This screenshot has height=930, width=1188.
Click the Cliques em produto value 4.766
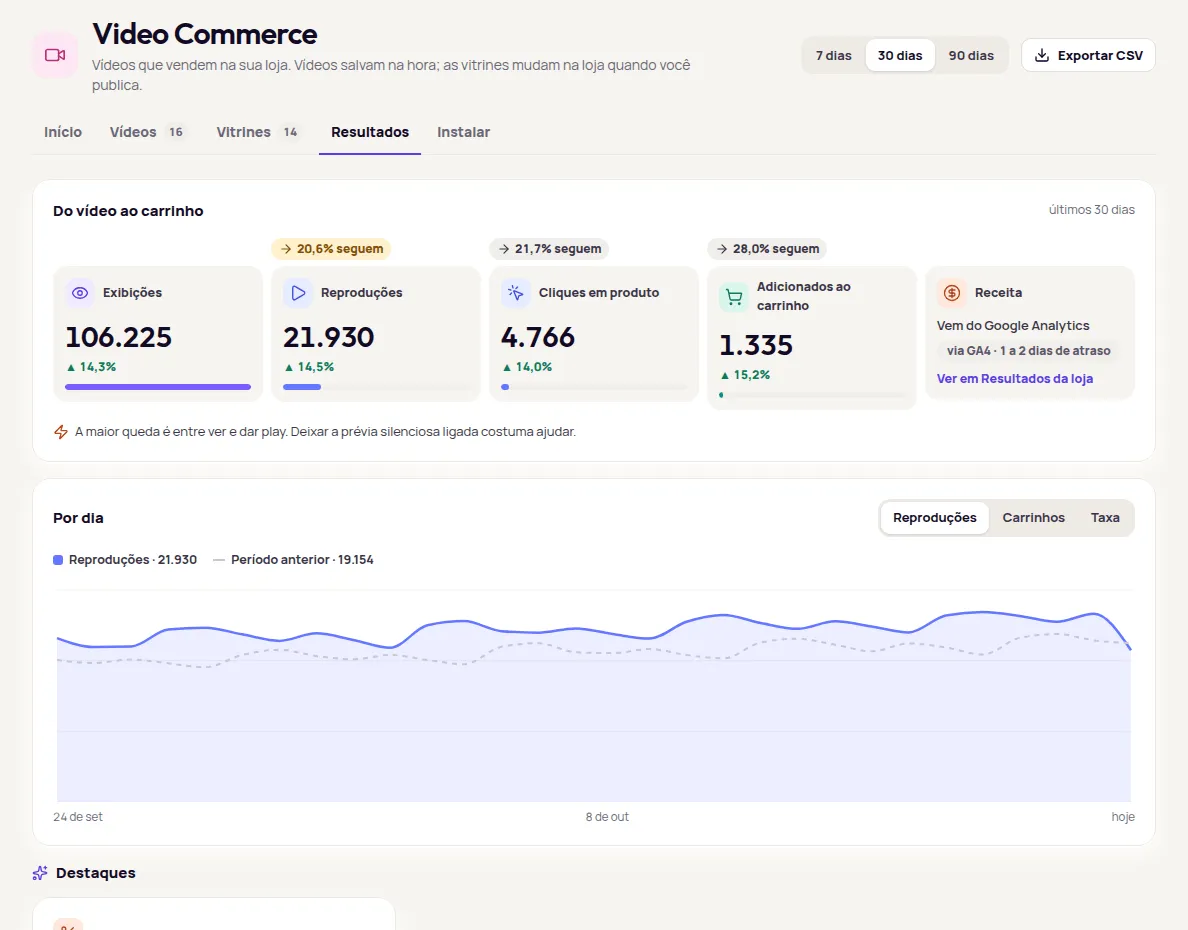(x=538, y=337)
